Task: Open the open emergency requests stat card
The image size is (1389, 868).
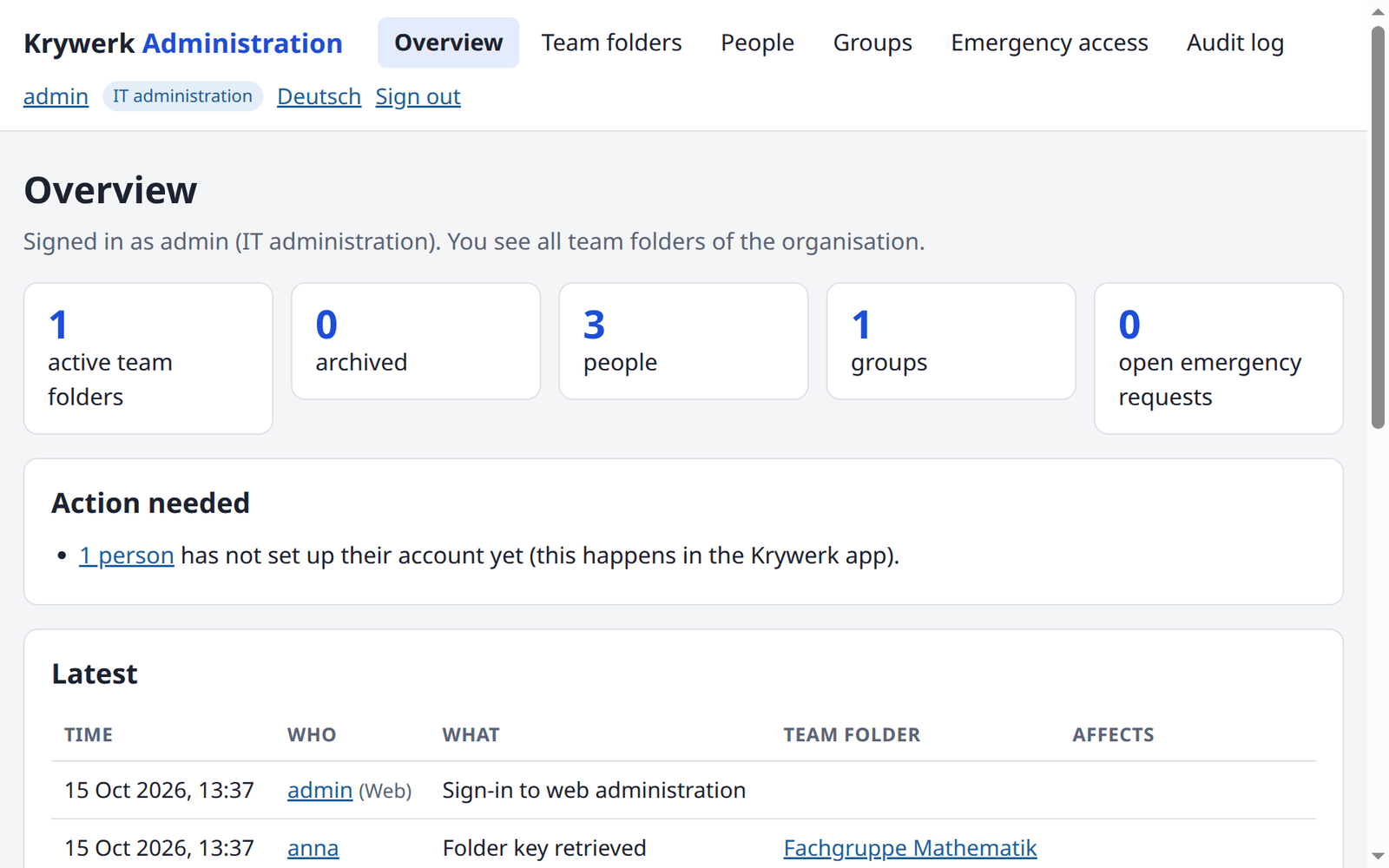Action: point(1219,358)
